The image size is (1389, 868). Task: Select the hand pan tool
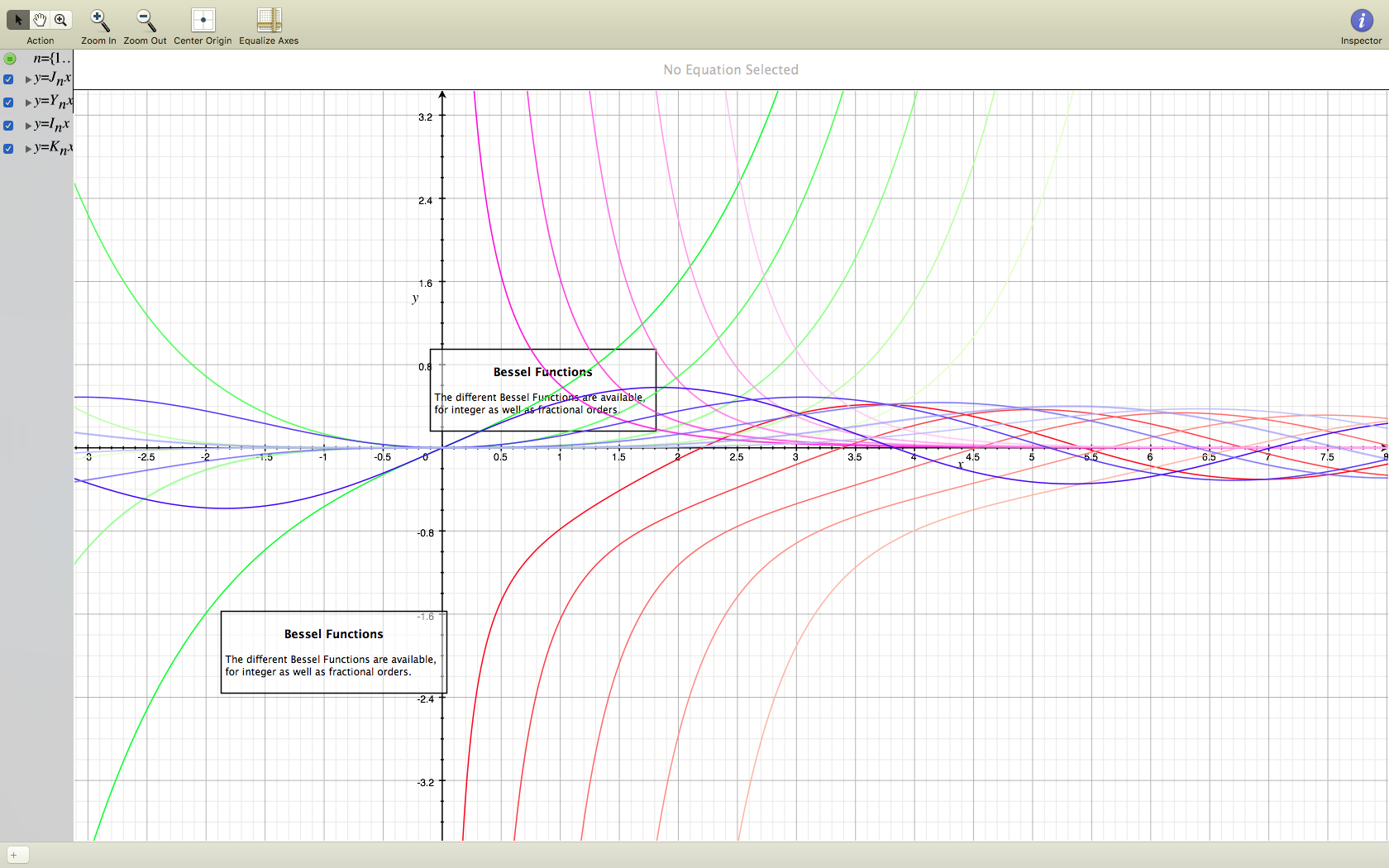pyautogui.click(x=40, y=19)
